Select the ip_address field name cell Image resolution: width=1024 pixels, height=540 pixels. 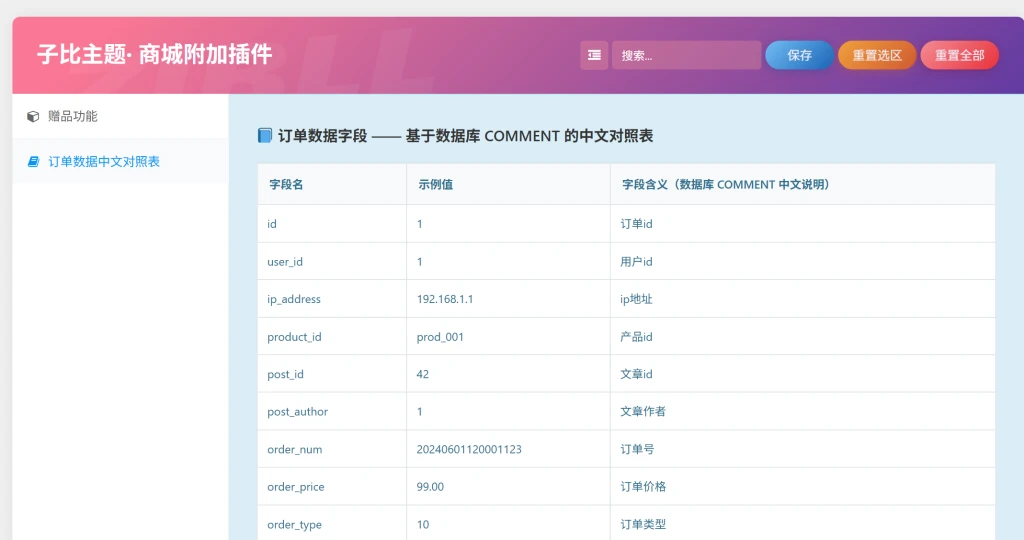tap(294, 299)
